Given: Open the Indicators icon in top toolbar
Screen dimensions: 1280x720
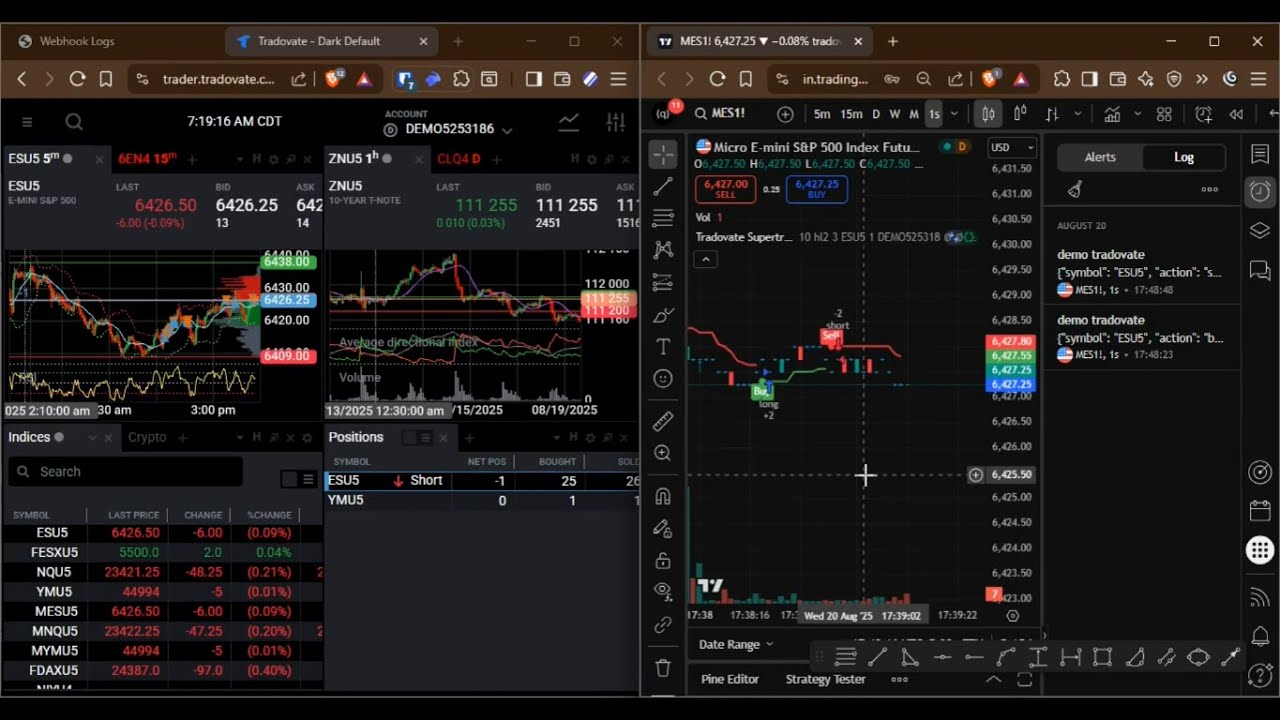Looking at the screenshot, I should coord(1112,114).
